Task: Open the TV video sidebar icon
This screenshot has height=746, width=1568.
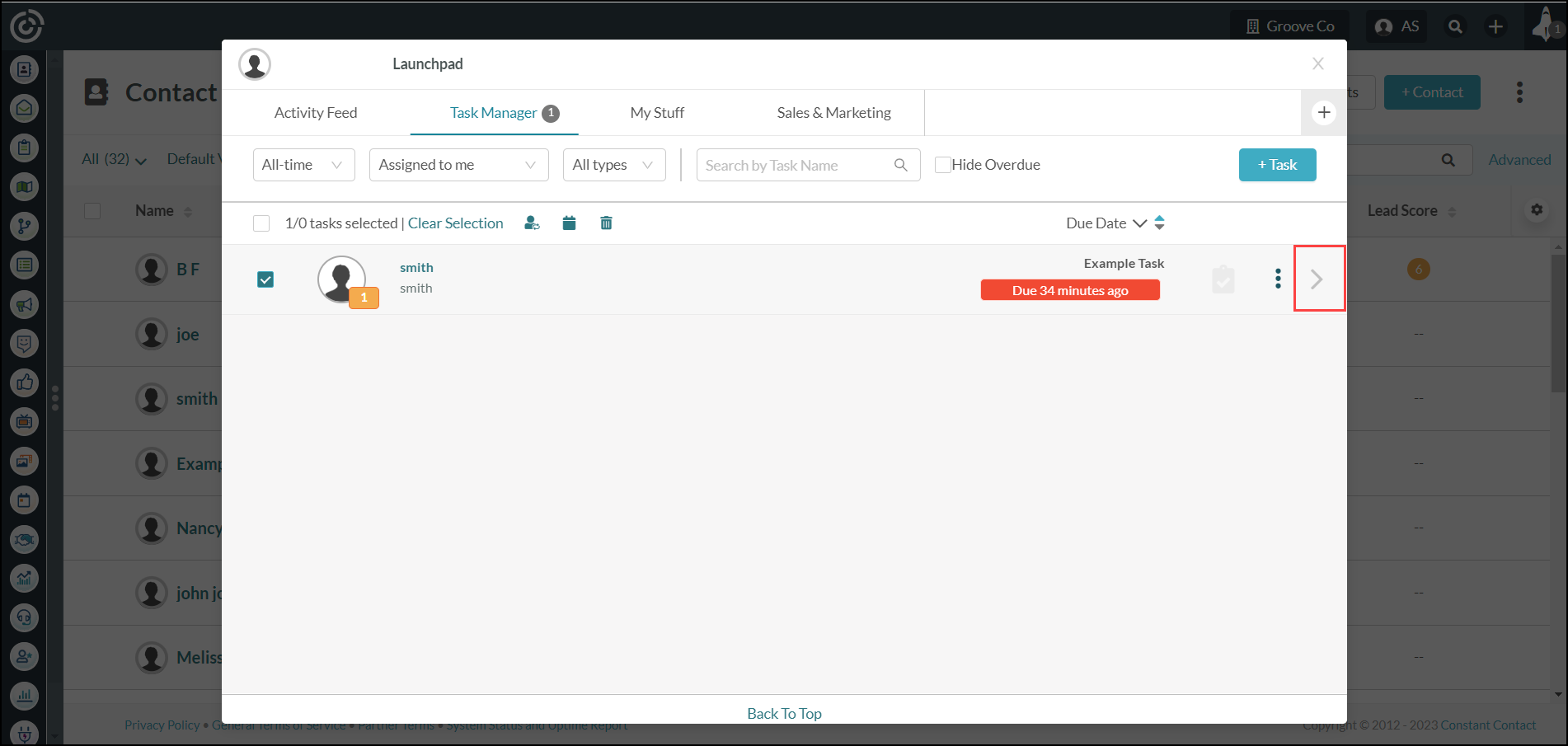Action: 25,421
